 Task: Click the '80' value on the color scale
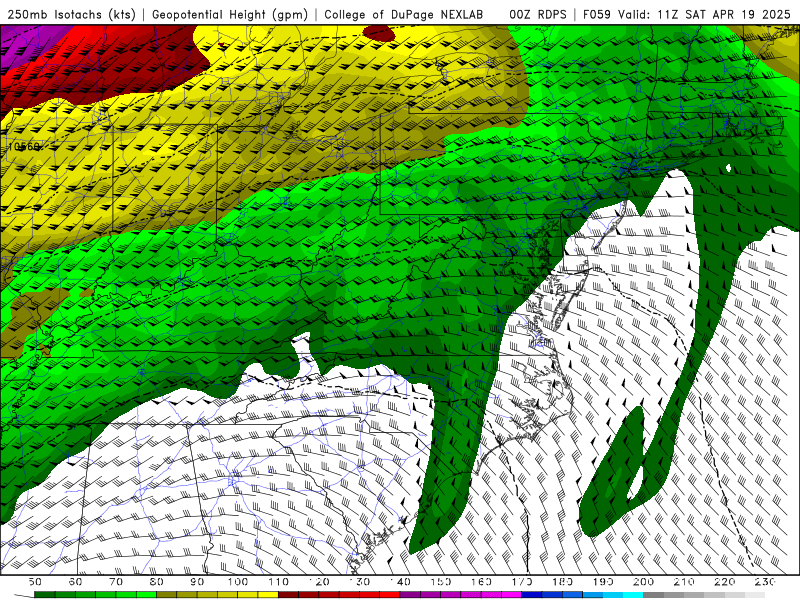157,582
